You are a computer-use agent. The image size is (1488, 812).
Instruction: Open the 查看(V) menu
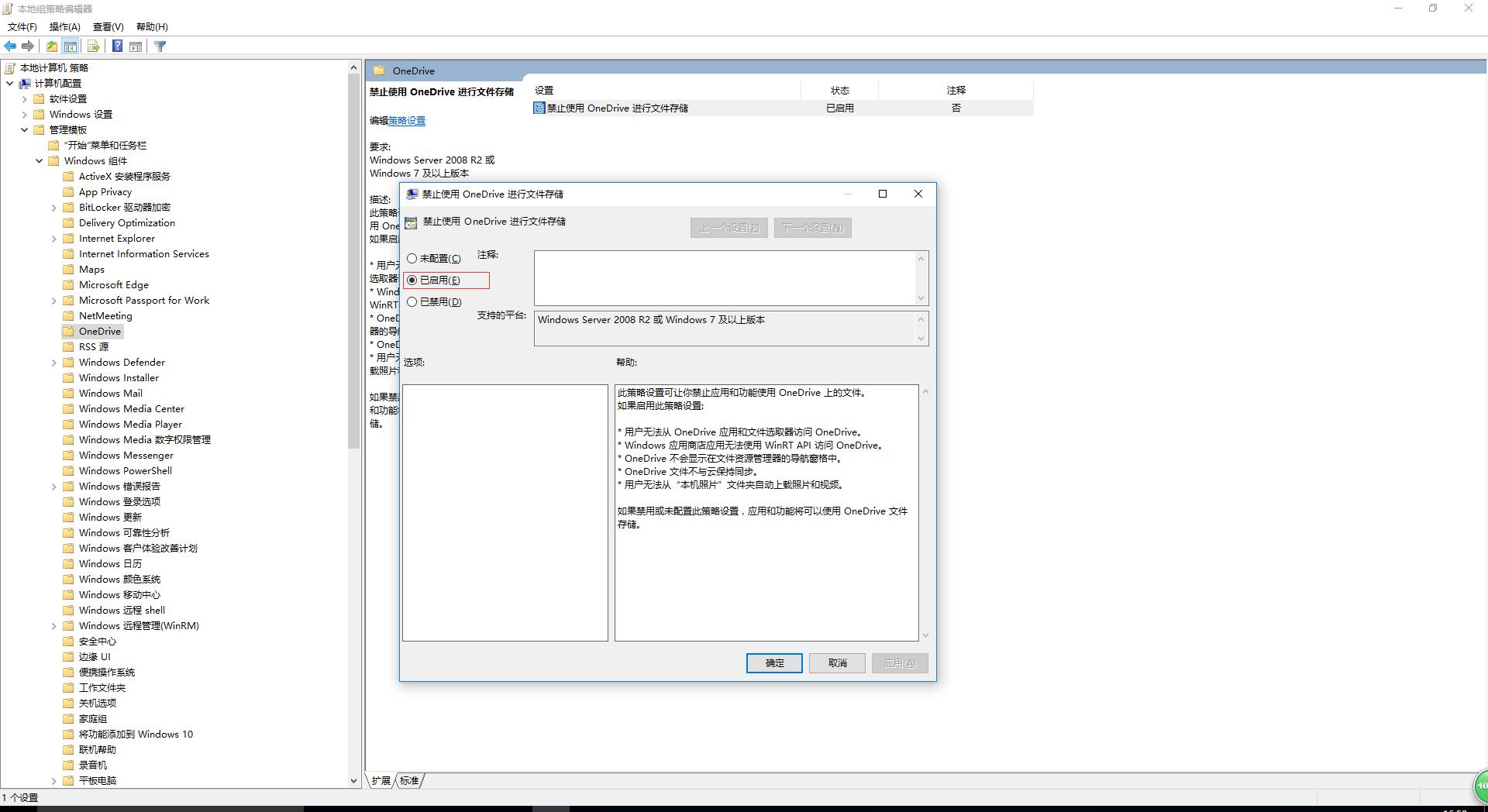pos(108,27)
